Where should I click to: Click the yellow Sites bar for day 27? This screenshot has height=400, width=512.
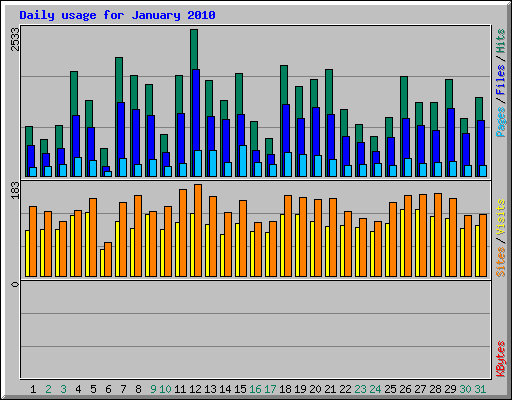[417, 243]
